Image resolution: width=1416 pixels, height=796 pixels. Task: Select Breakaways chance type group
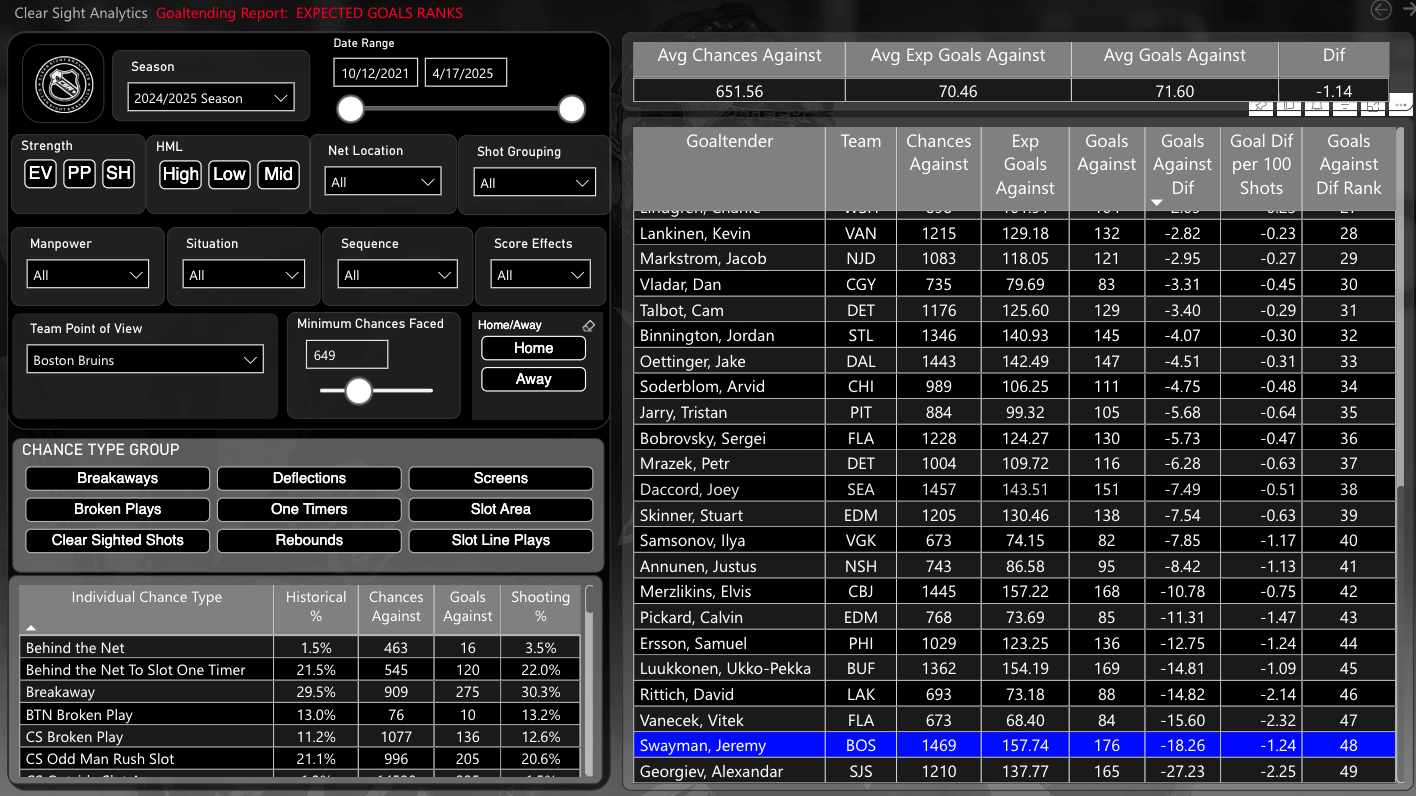[x=117, y=478]
